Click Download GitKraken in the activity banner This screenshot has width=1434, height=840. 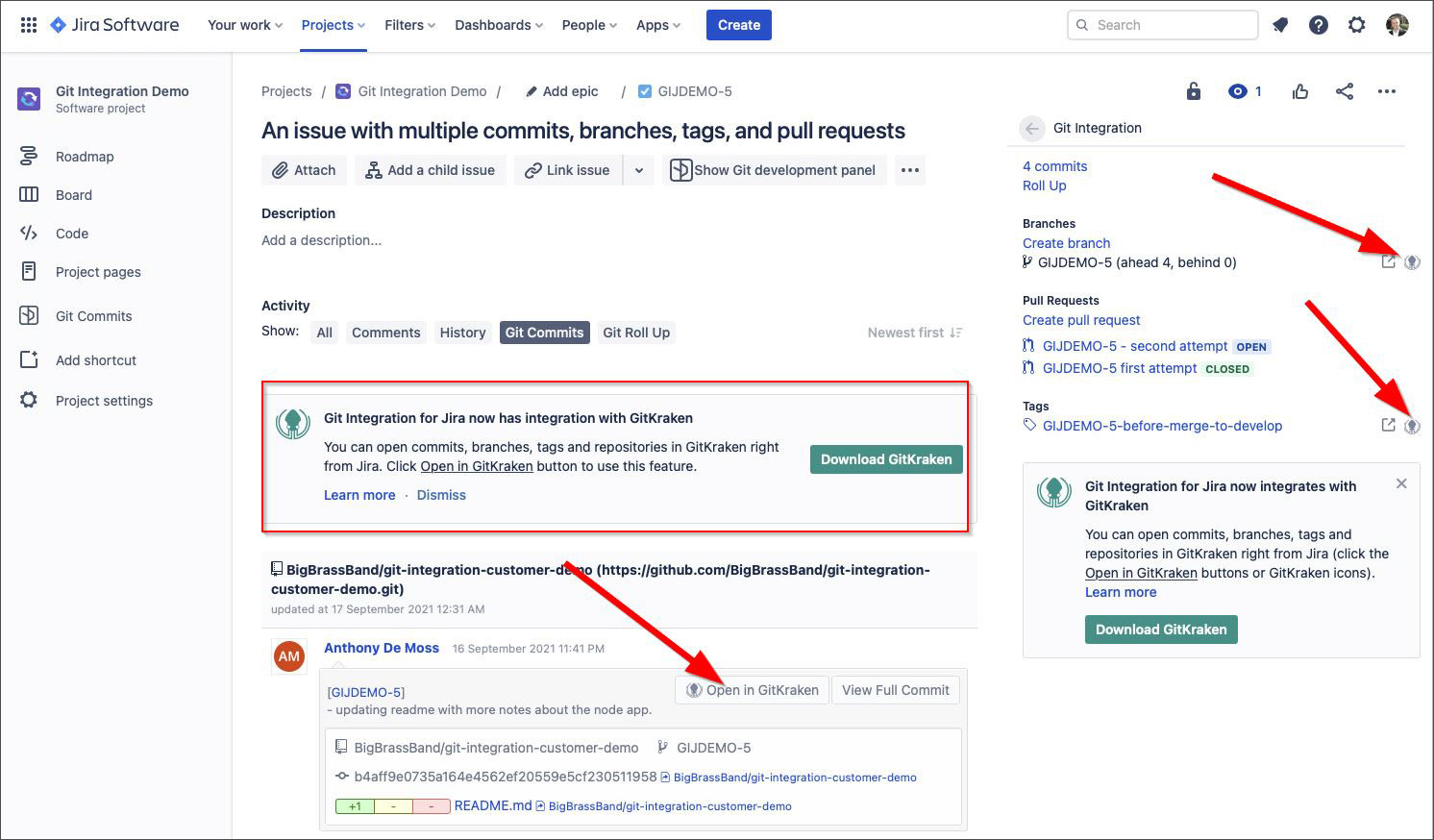click(x=886, y=459)
